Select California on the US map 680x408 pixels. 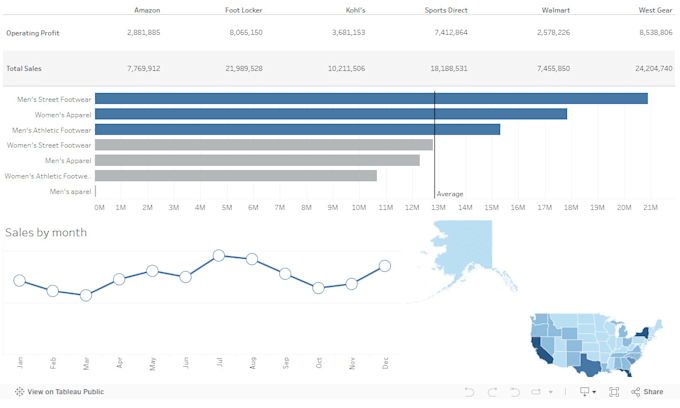(x=539, y=350)
